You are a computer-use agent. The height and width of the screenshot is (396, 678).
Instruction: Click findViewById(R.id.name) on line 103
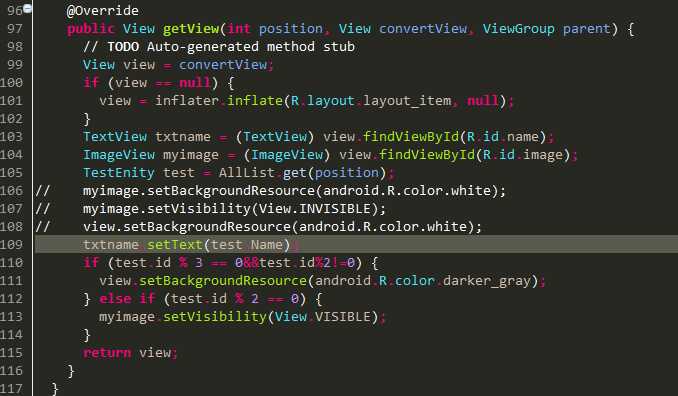[454, 137]
